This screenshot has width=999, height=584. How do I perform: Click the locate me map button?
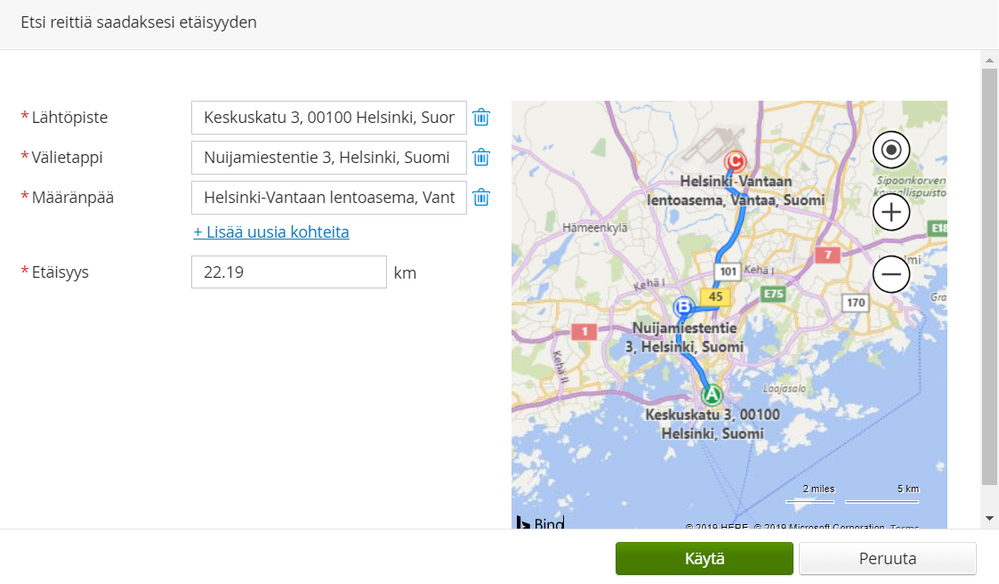click(891, 151)
